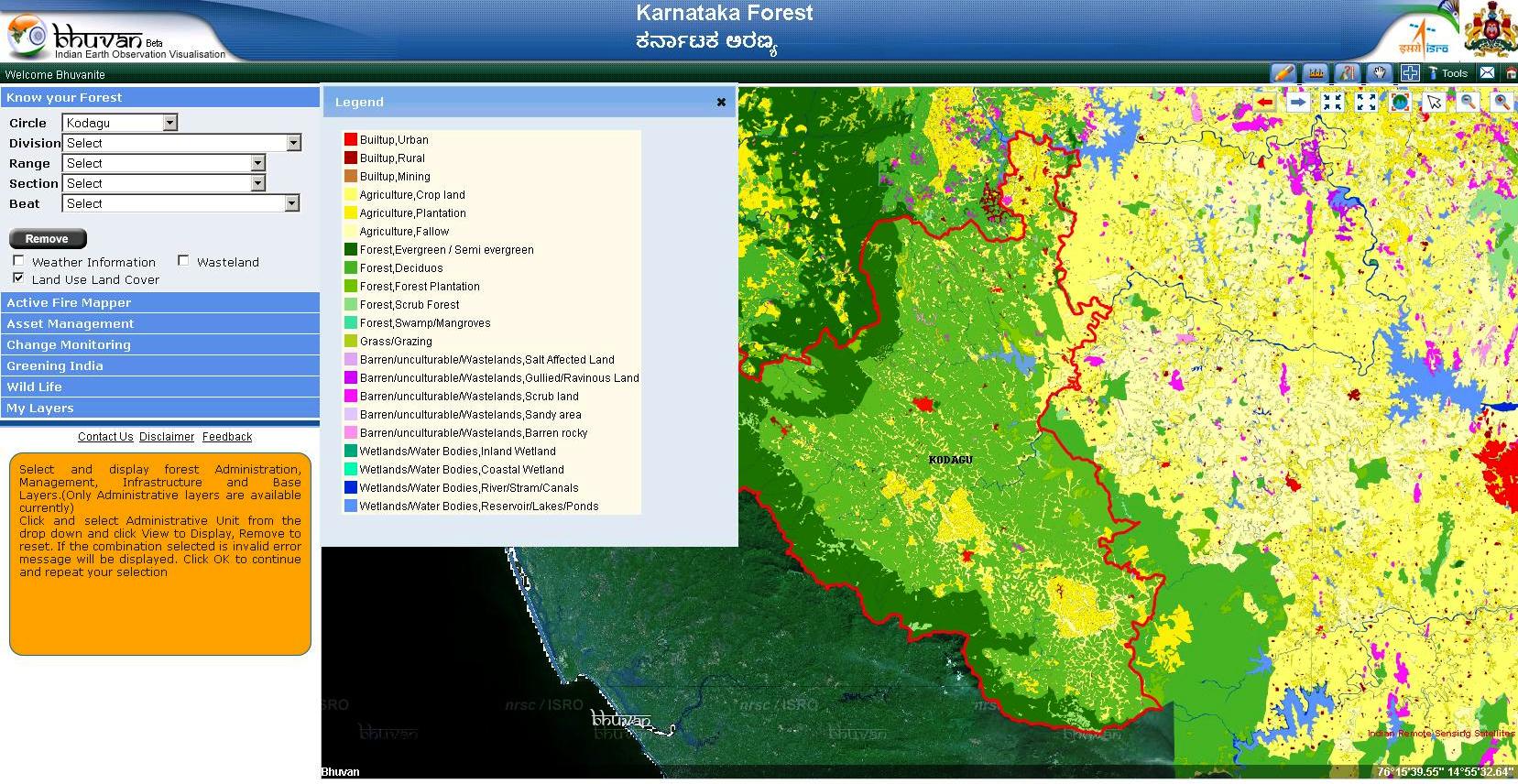Click the Karnataka state emblem
The image size is (1518, 784).
(x=1490, y=30)
